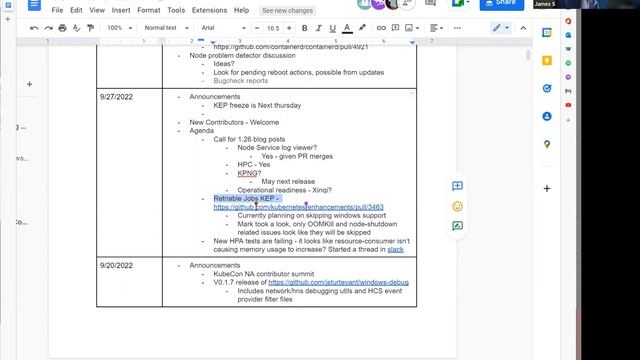Add emoji reaction from margin button
Image resolution: width=640 pixels, height=360 pixels.
pyautogui.click(x=457, y=207)
